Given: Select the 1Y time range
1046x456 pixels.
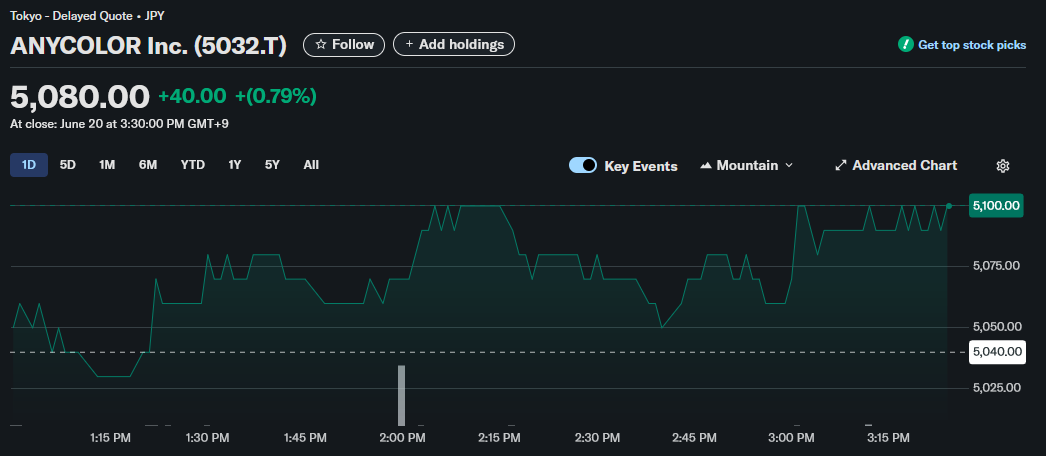Looking at the screenshot, I should coord(234,165).
